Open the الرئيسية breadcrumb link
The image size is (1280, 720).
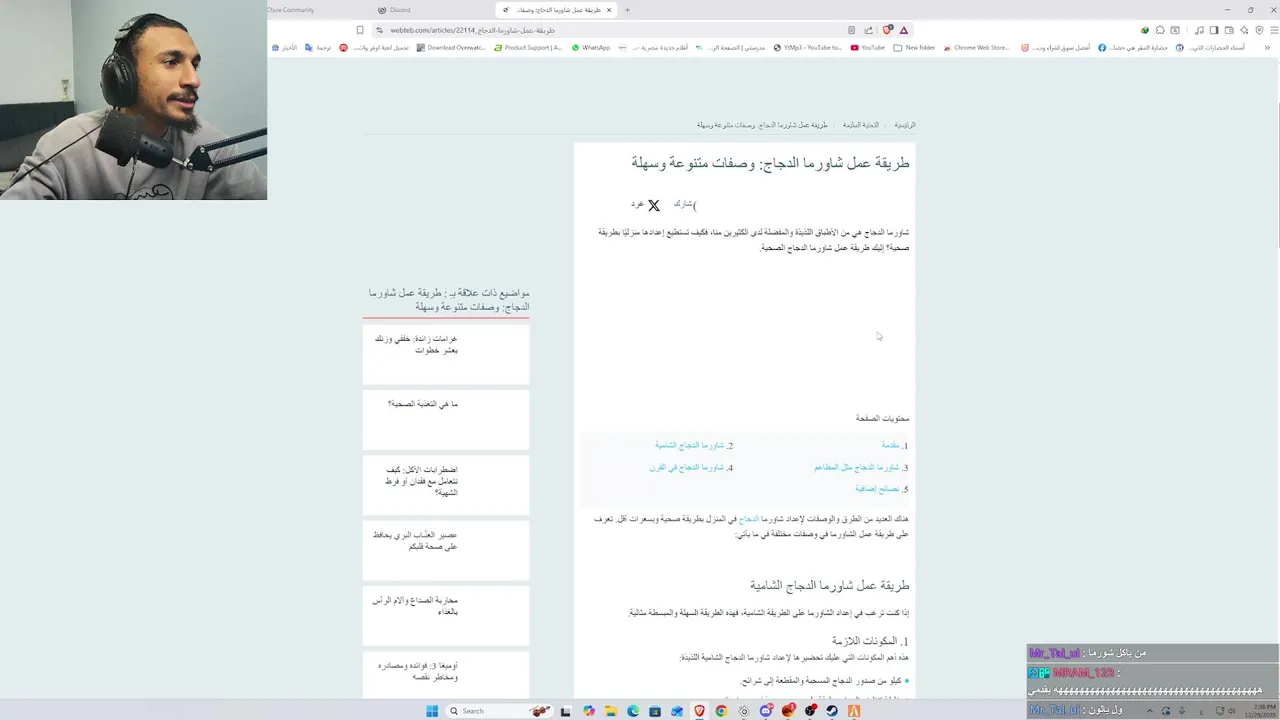coord(904,125)
